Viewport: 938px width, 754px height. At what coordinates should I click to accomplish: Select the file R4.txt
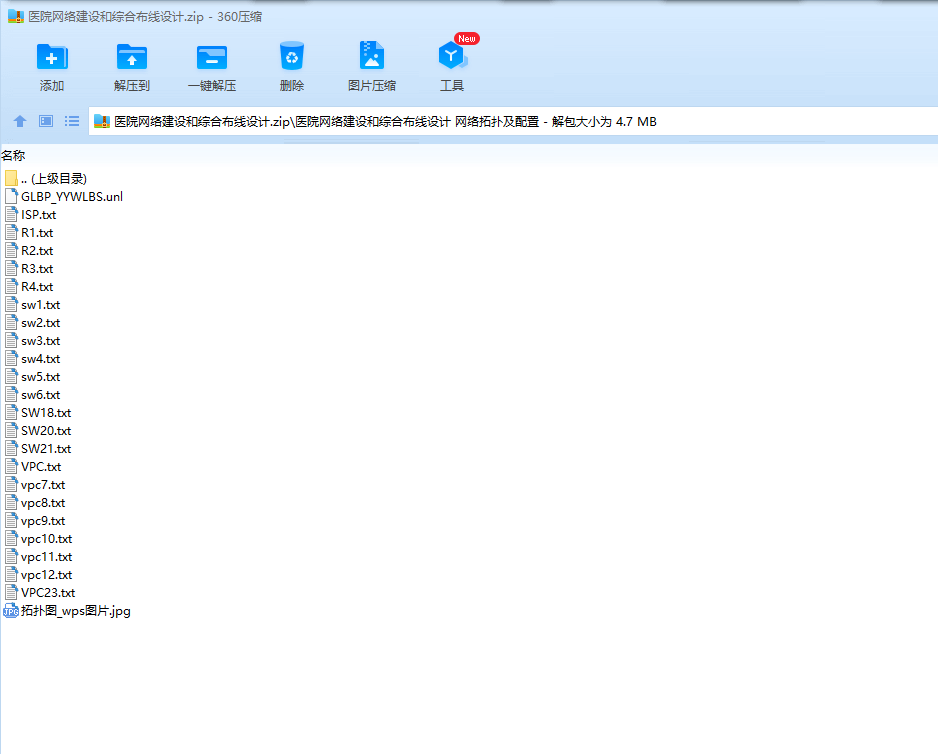coord(29,286)
